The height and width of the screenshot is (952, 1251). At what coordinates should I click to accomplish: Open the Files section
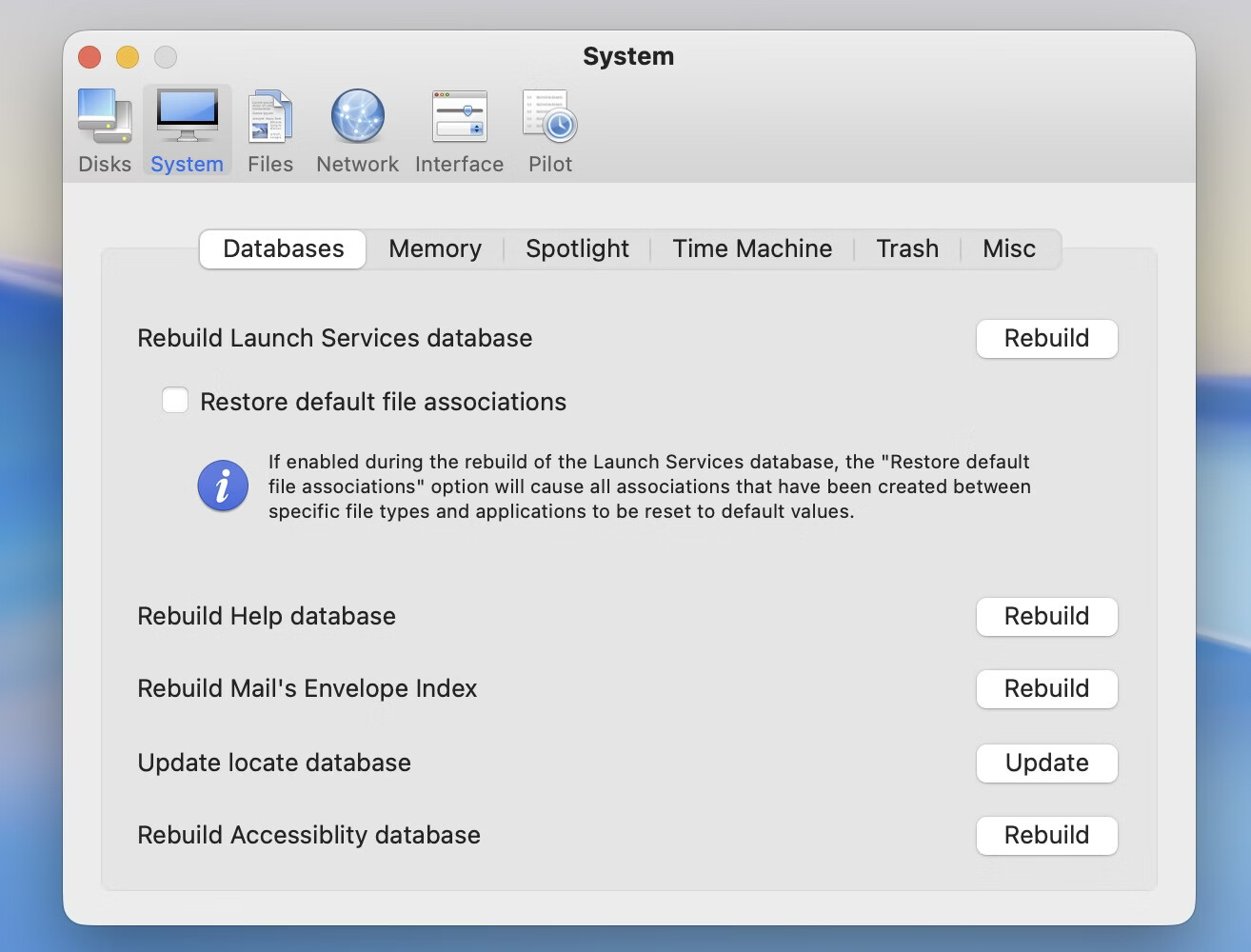[269, 129]
